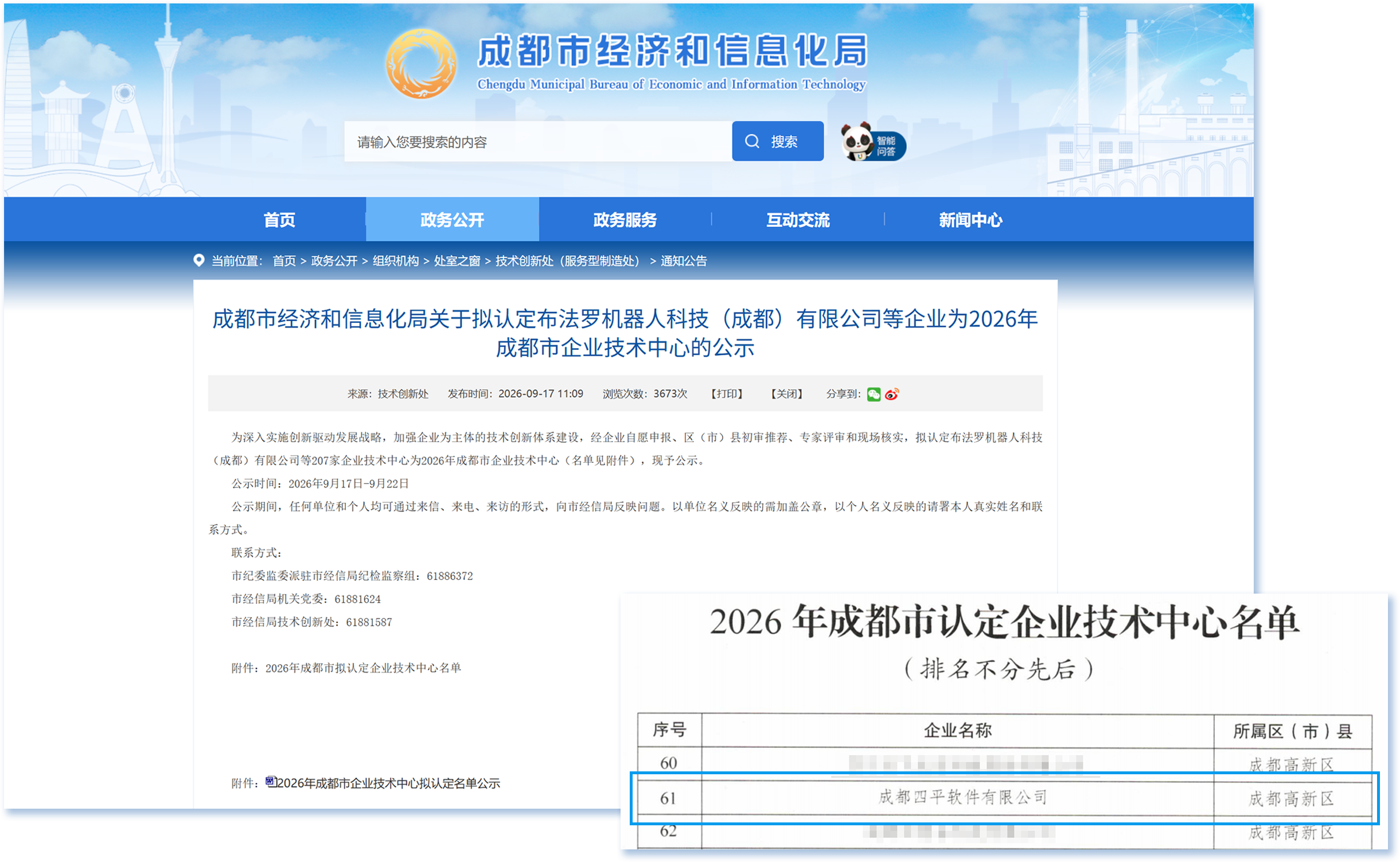Share the notice via WeChat icon
The width and height of the screenshot is (1400, 862).
(x=873, y=394)
